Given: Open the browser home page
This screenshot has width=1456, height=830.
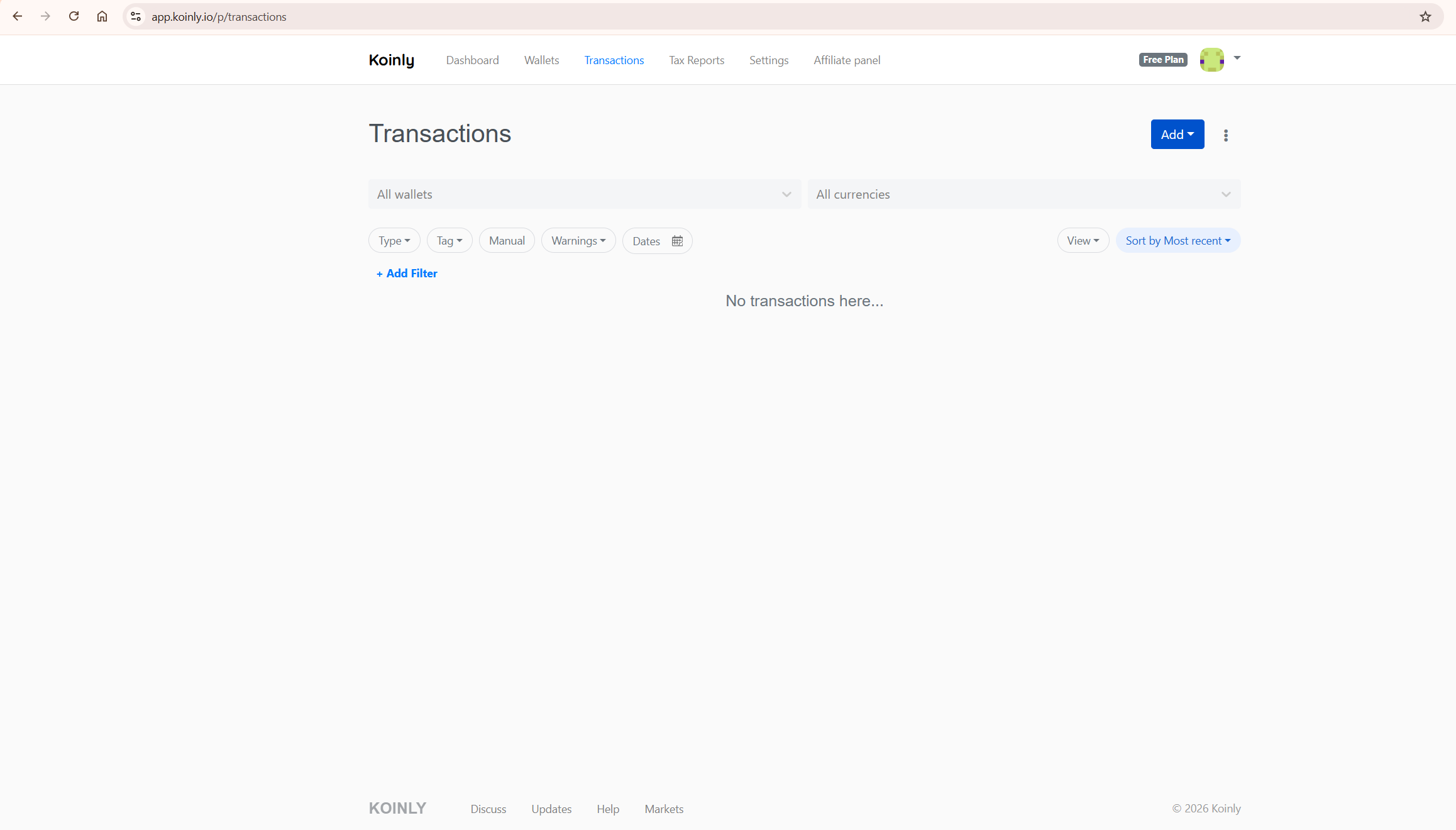Looking at the screenshot, I should click(x=102, y=16).
